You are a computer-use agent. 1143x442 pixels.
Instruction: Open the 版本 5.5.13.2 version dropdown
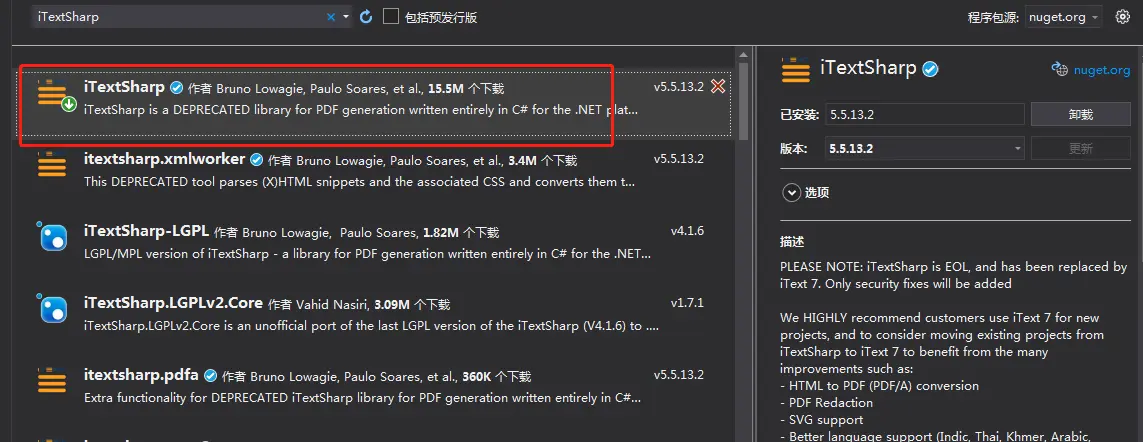(x=925, y=149)
